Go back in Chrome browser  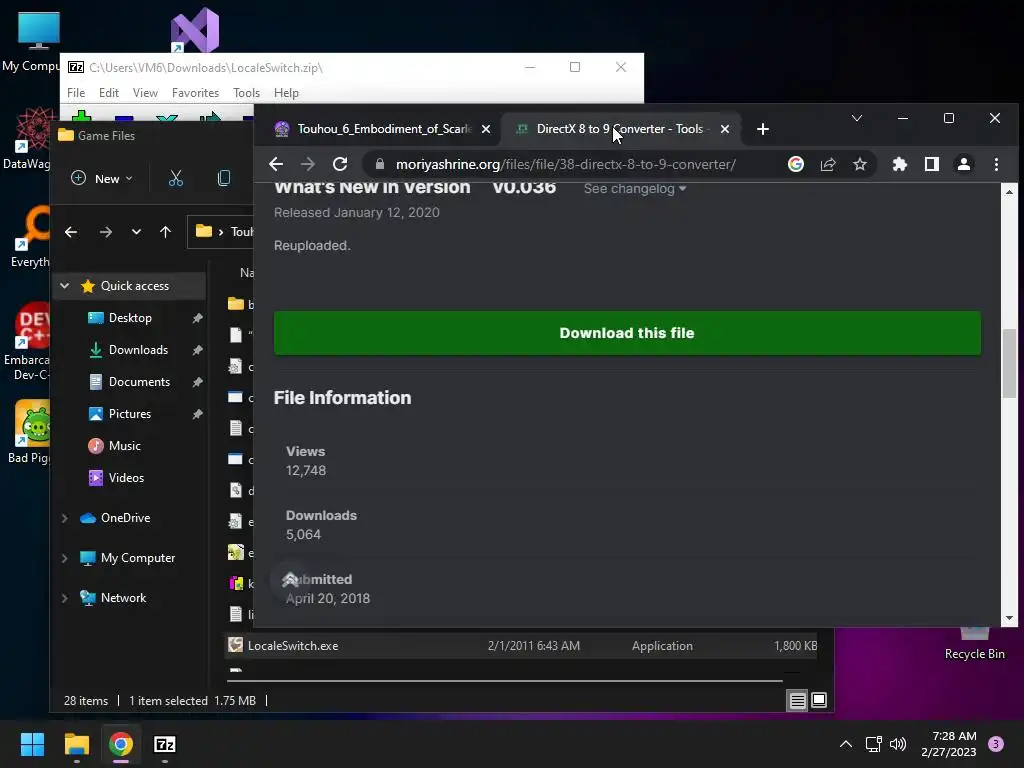276,164
